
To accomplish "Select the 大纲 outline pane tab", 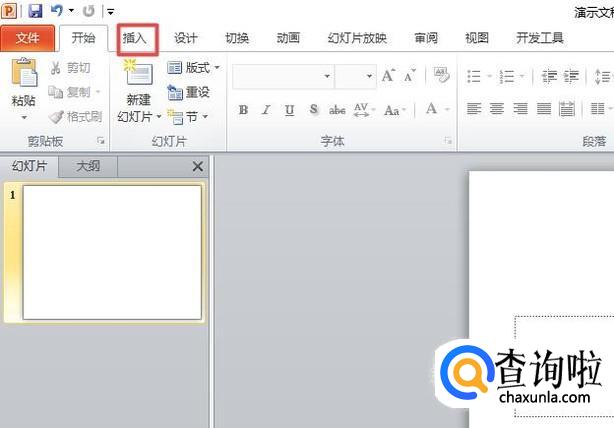I will pyautogui.click(x=88, y=166).
